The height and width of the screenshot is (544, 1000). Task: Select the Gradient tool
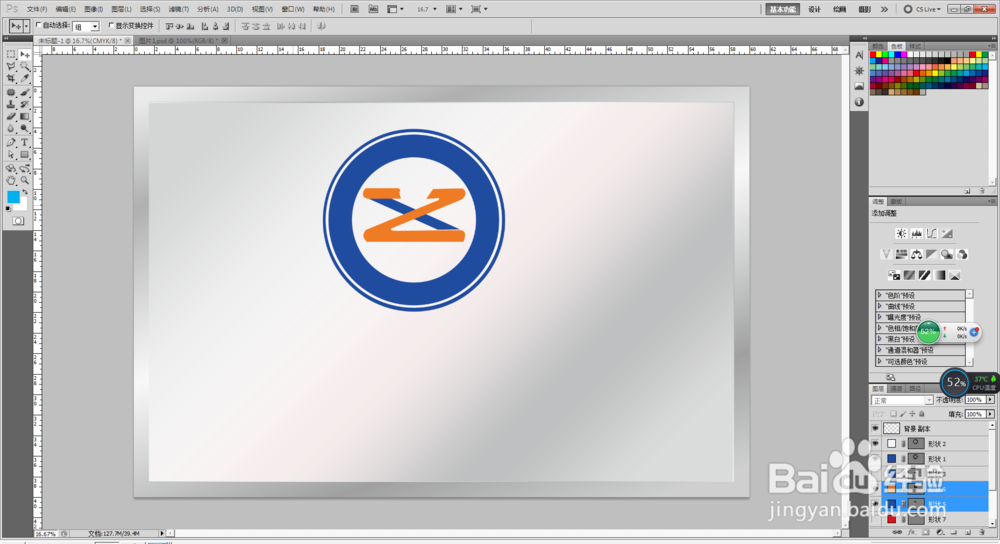click(24, 117)
